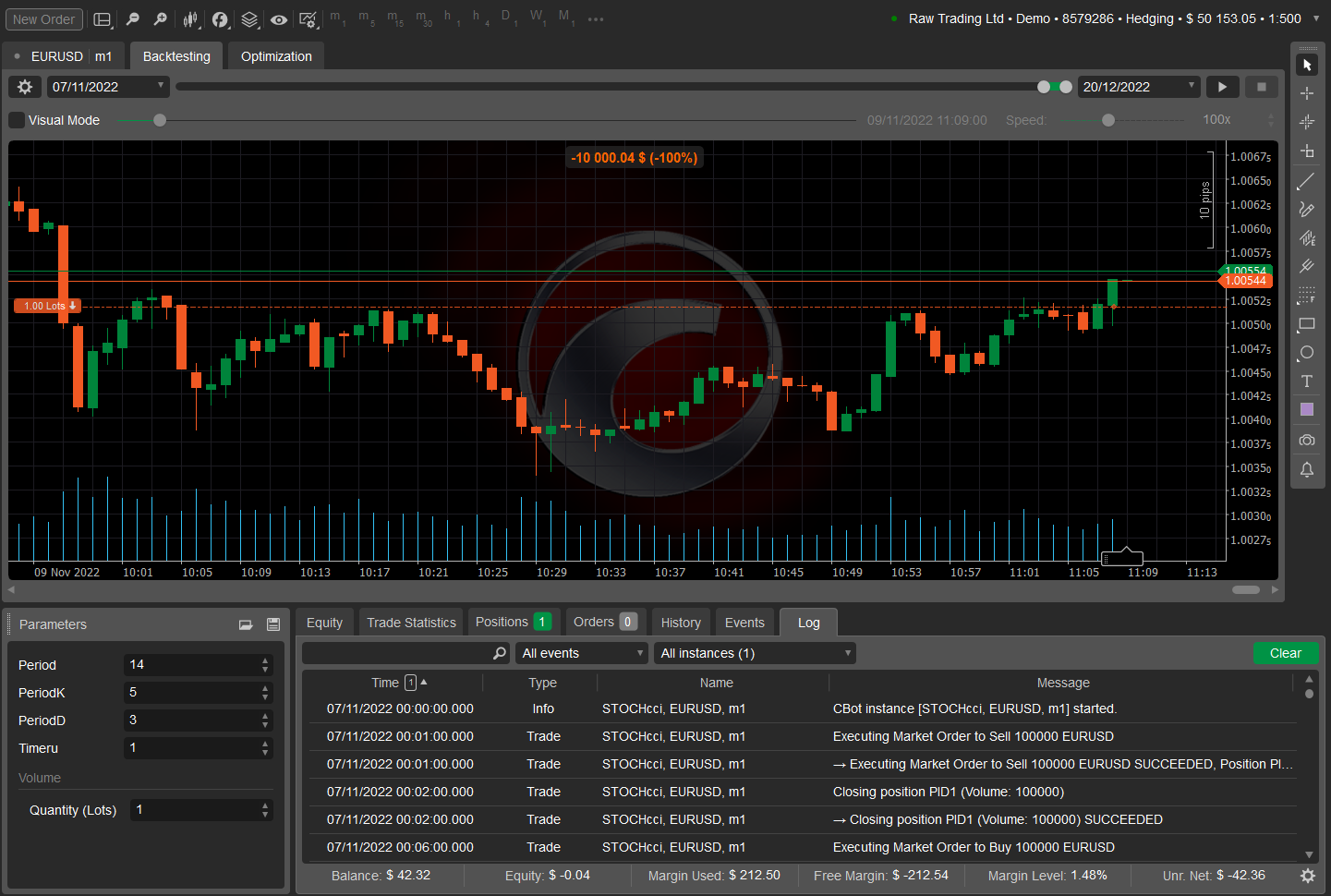Open the All events filter dropdown
The image size is (1331, 896).
tap(582, 653)
